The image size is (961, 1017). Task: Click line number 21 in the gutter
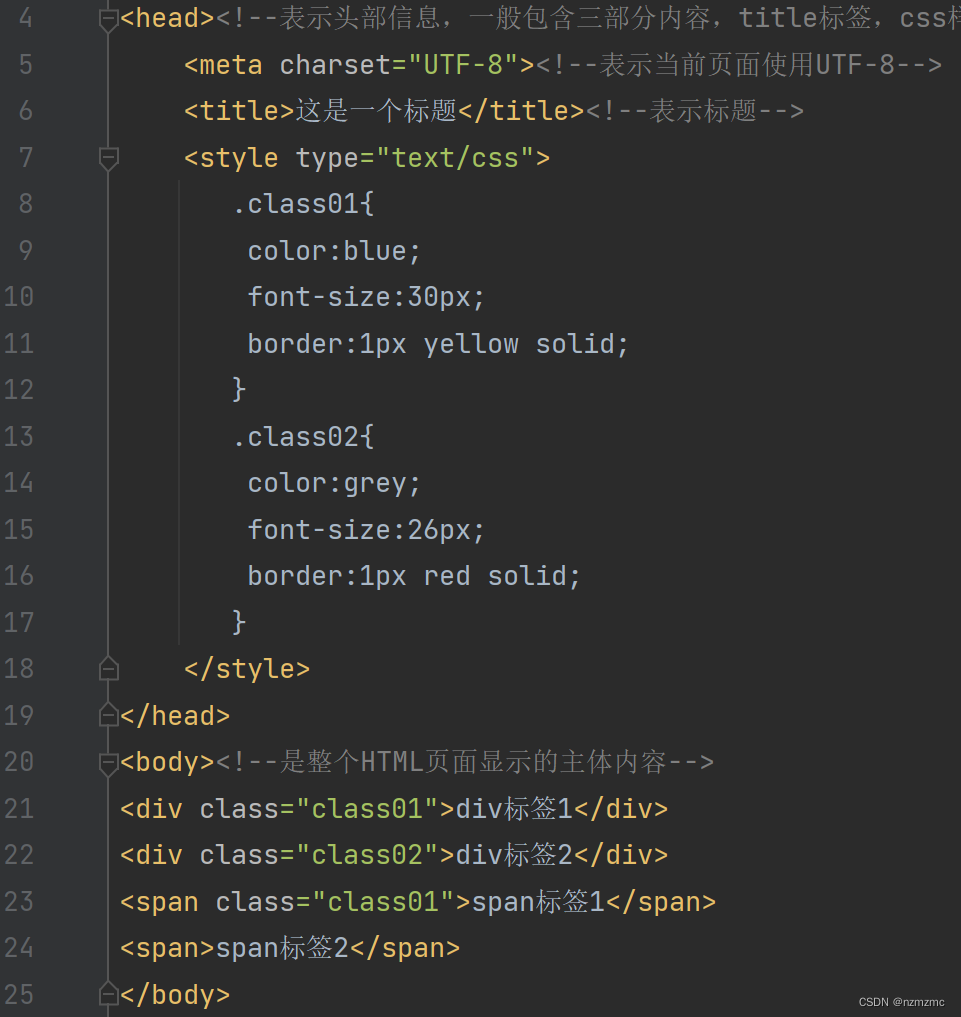[x=18, y=808]
